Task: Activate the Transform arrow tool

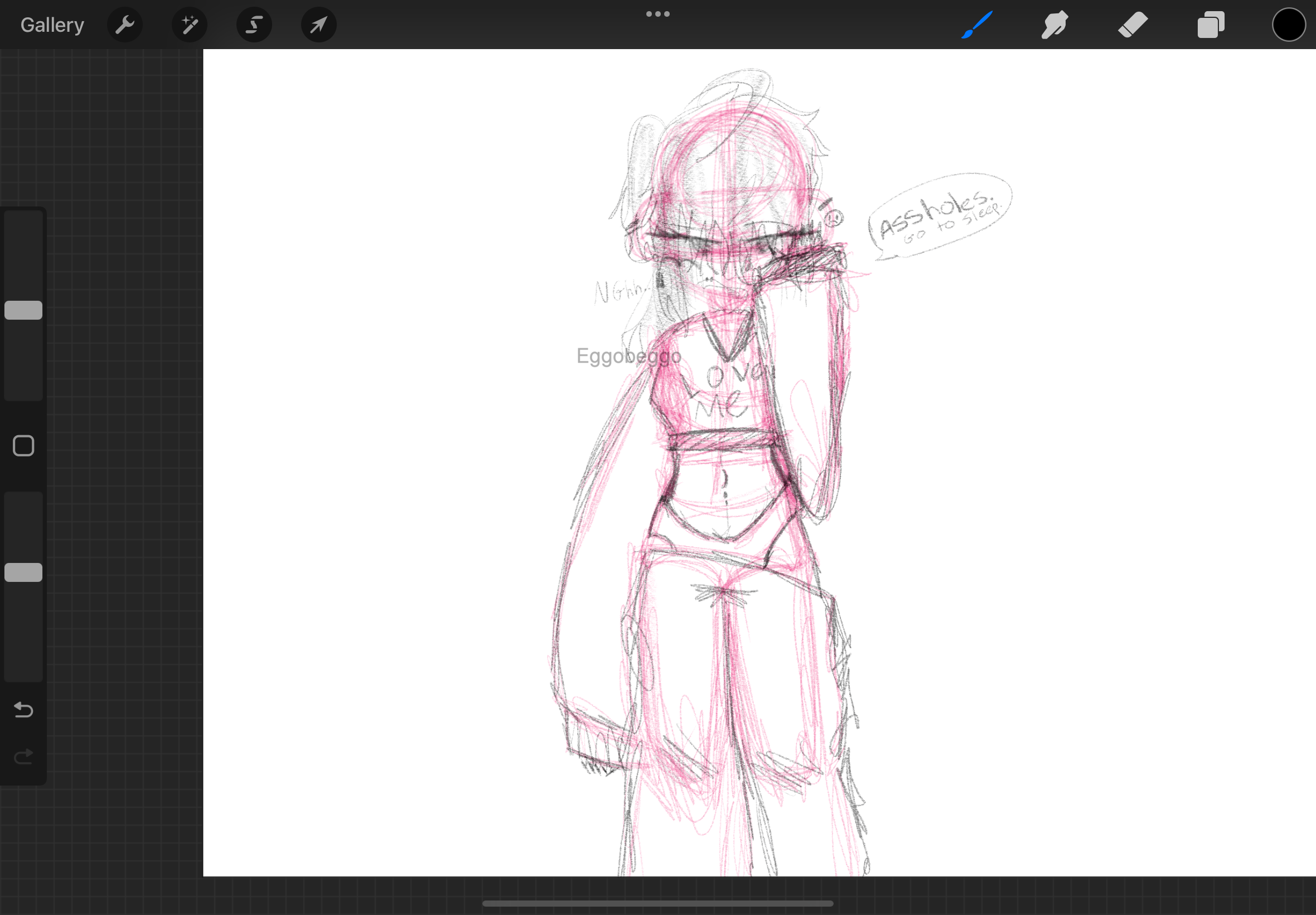Action: (x=318, y=25)
